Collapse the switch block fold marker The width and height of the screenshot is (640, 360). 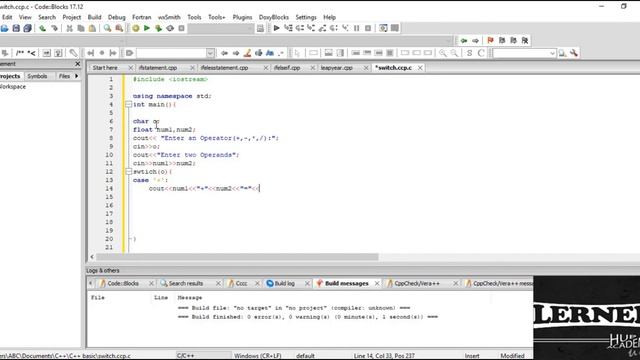[128, 171]
